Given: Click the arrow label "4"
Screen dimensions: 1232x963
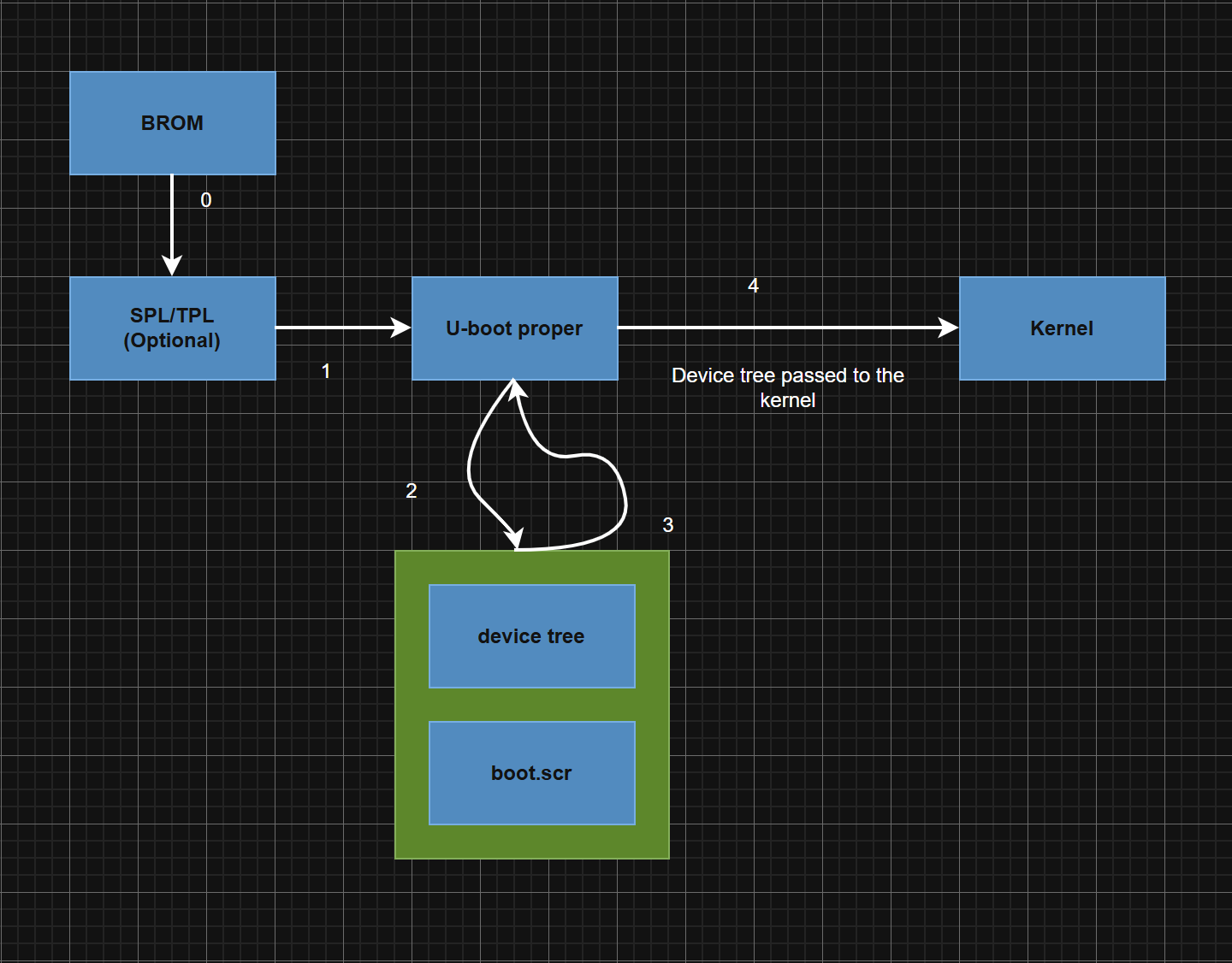Looking at the screenshot, I should click(754, 286).
